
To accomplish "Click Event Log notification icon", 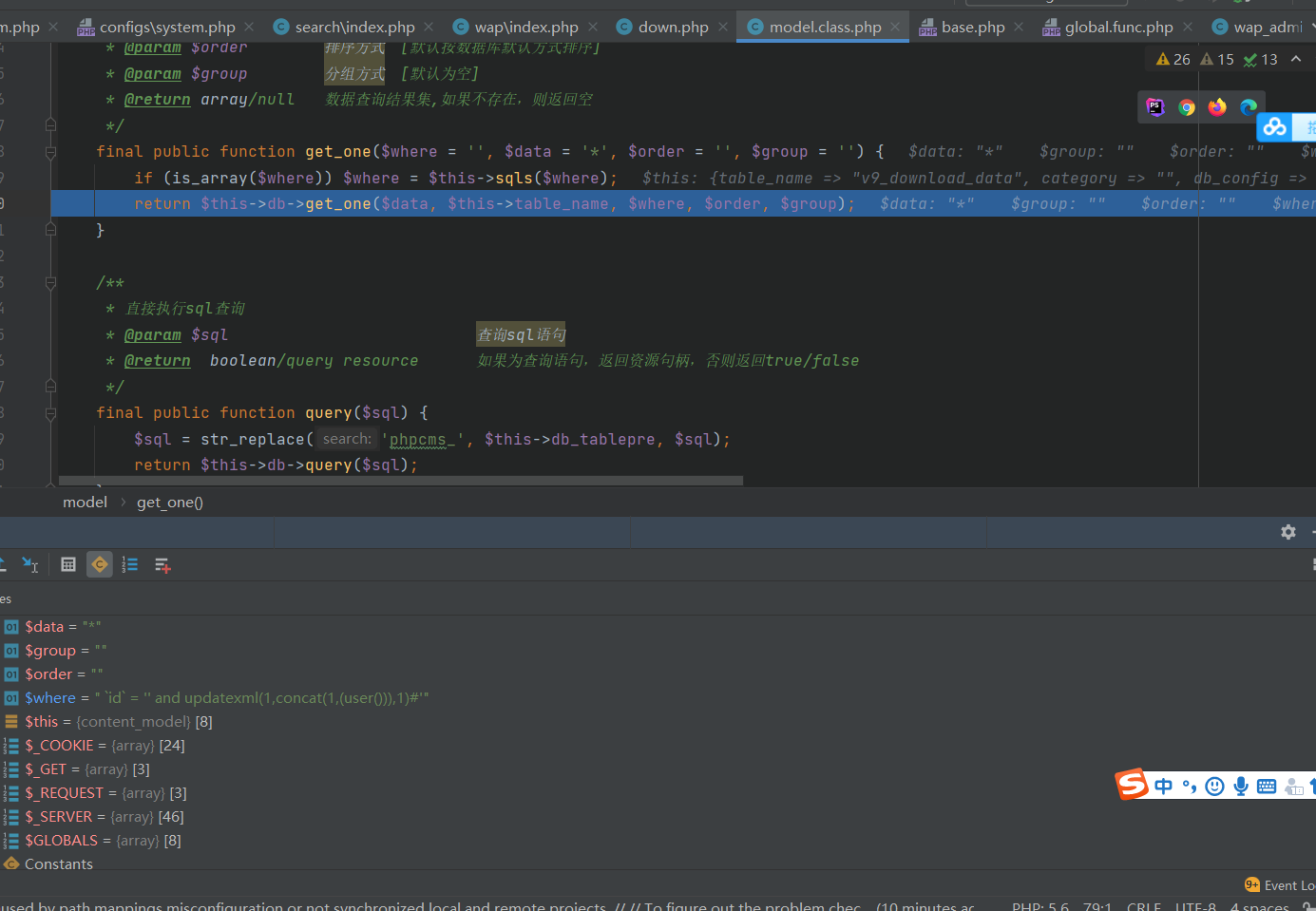I will 1252,884.
